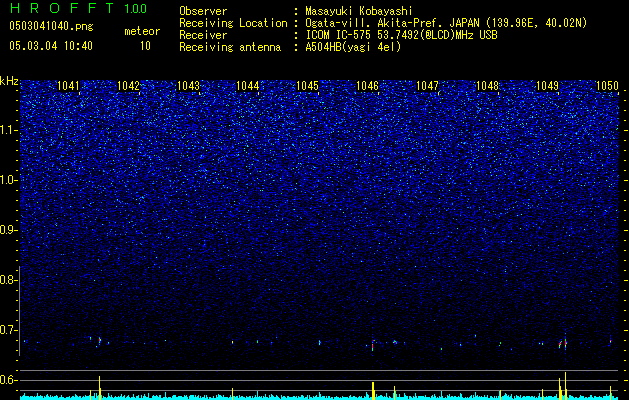This screenshot has height=400, width=629.
Task: Click the antenna value A504HB(yagi 4el)
Action: click(x=353, y=47)
